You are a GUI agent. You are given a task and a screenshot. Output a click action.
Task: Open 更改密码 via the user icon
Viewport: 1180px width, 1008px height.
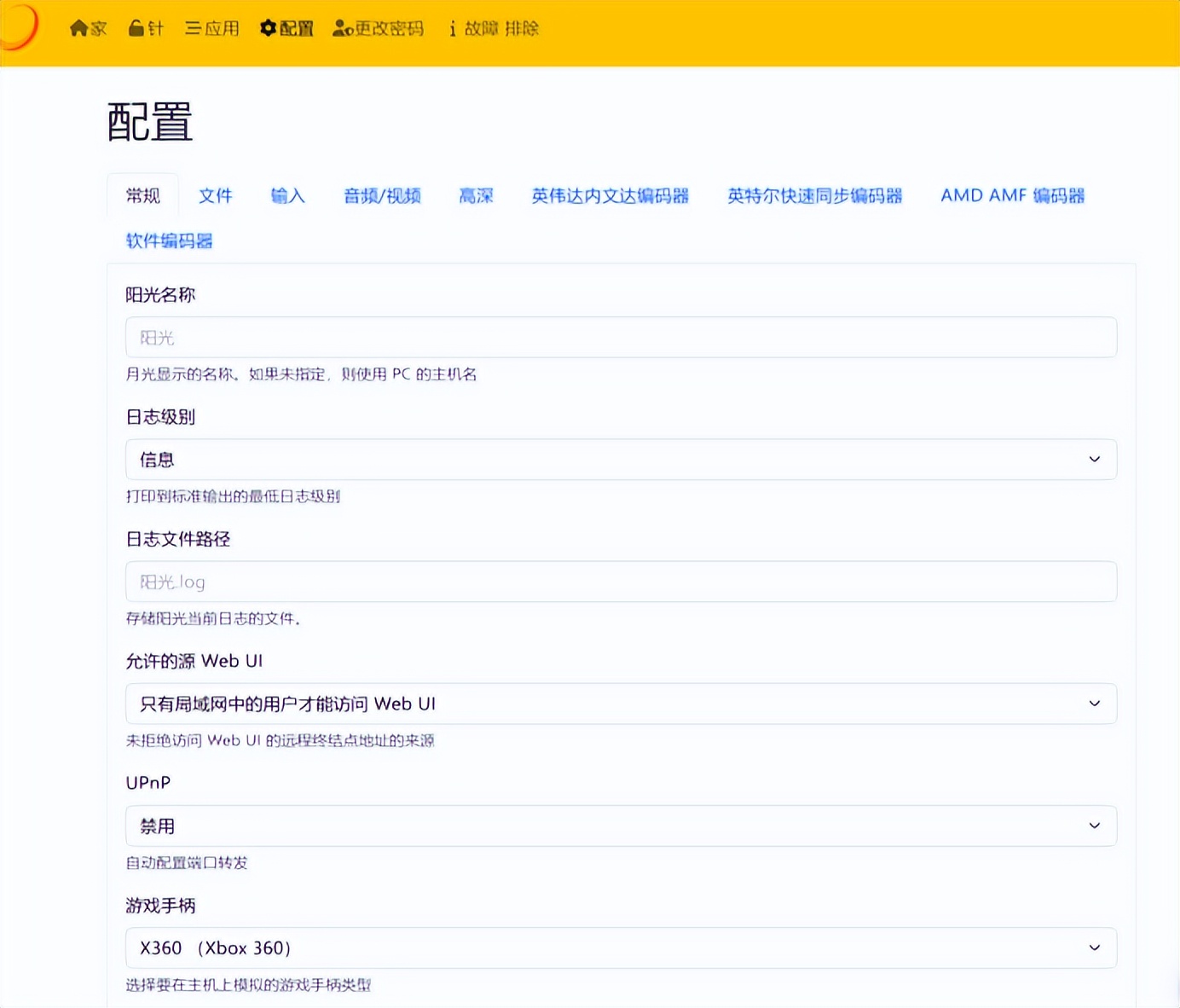pos(341,28)
